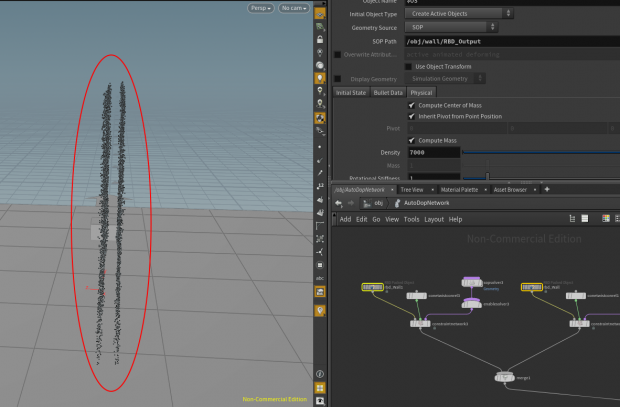Open the Tree View tab arrow menu

pos(433,190)
